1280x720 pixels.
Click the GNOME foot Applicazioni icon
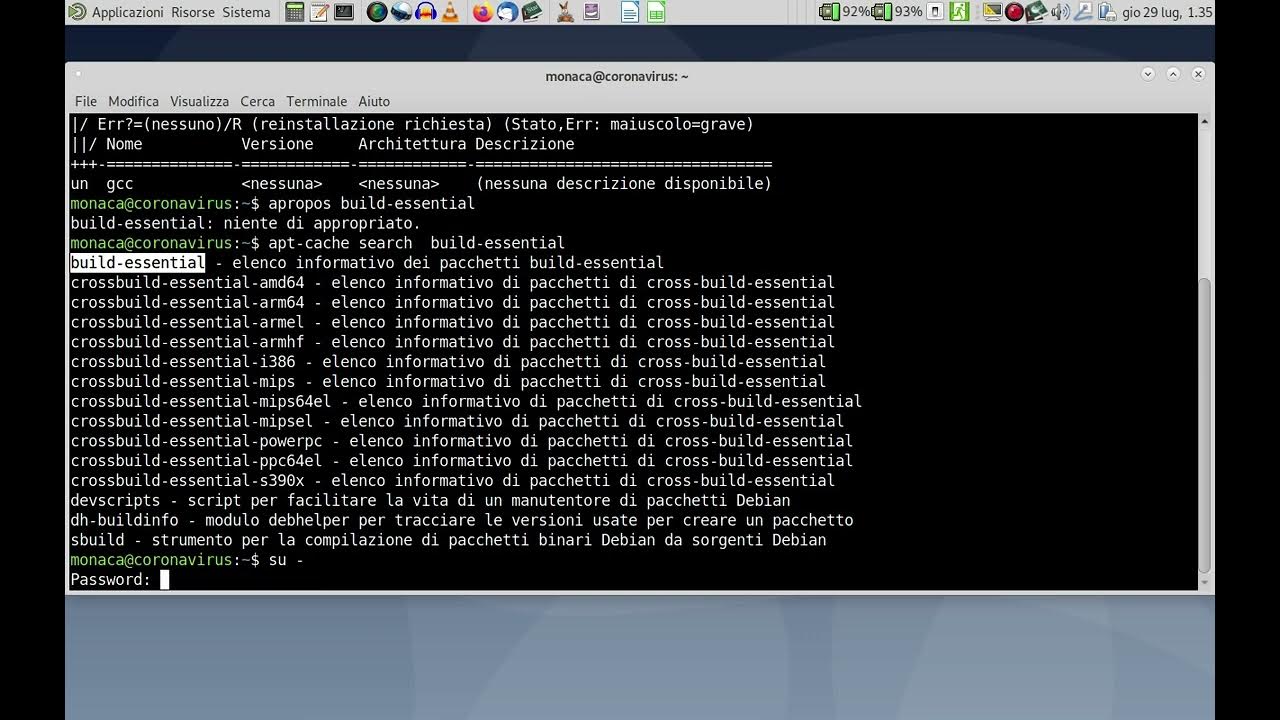pos(78,12)
